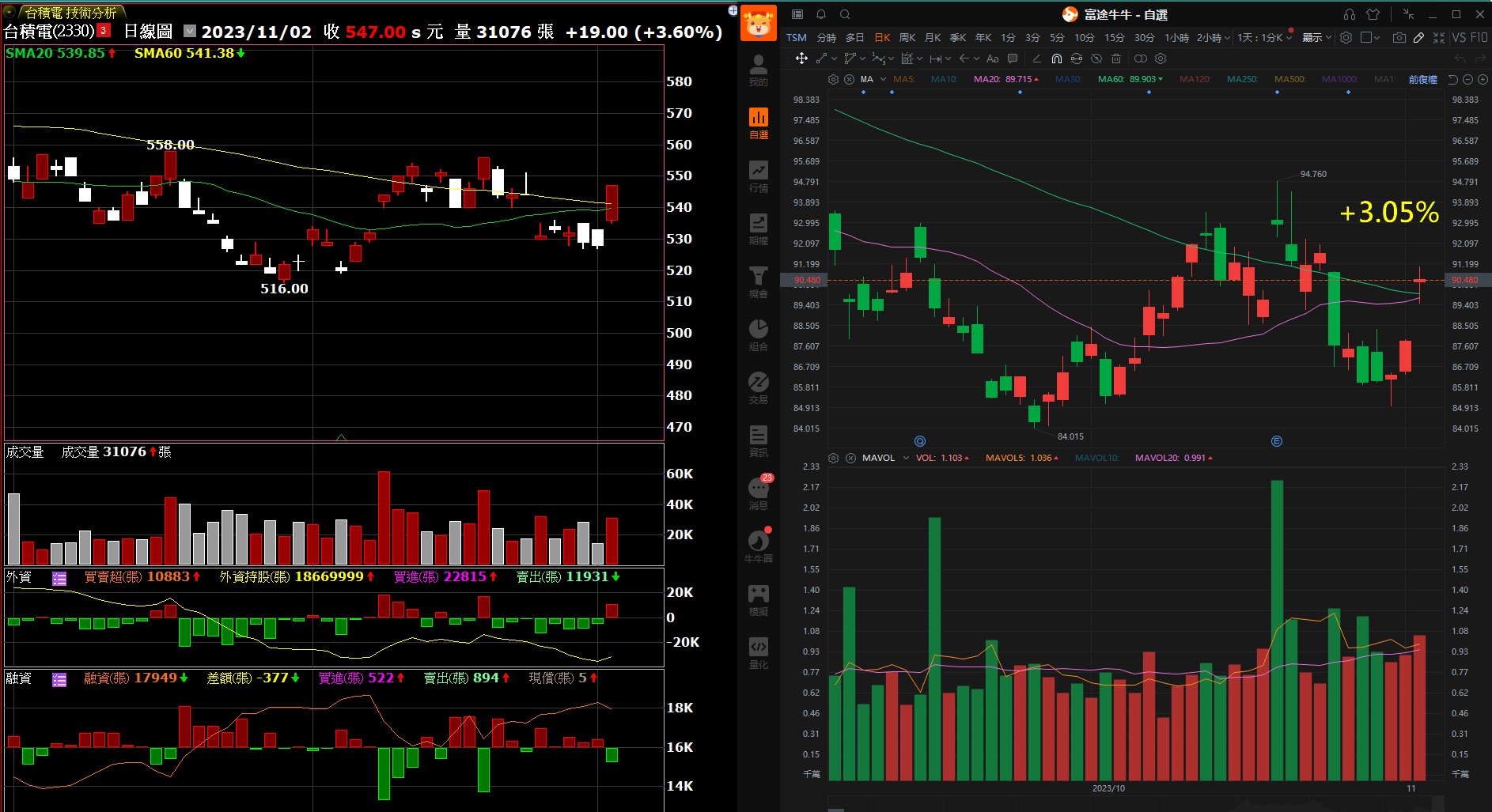The width and height of the screenshot is (1492, 812).
Task: Select the move cursor drawing tool
Action: [801, 59]
